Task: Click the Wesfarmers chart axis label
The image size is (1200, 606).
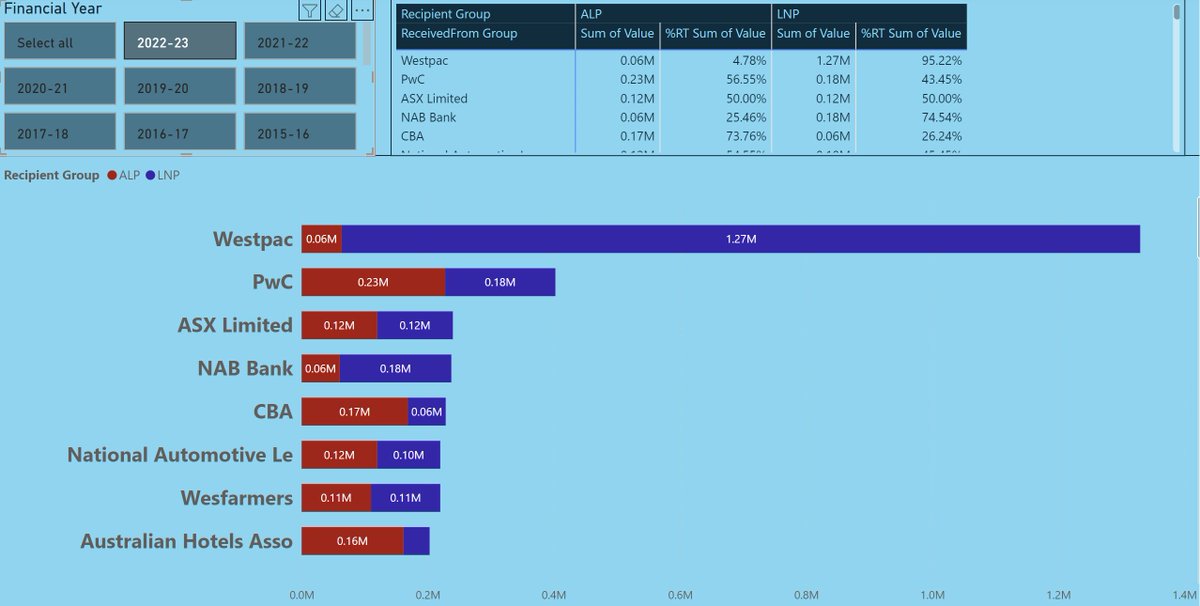Action: [237, 498]
